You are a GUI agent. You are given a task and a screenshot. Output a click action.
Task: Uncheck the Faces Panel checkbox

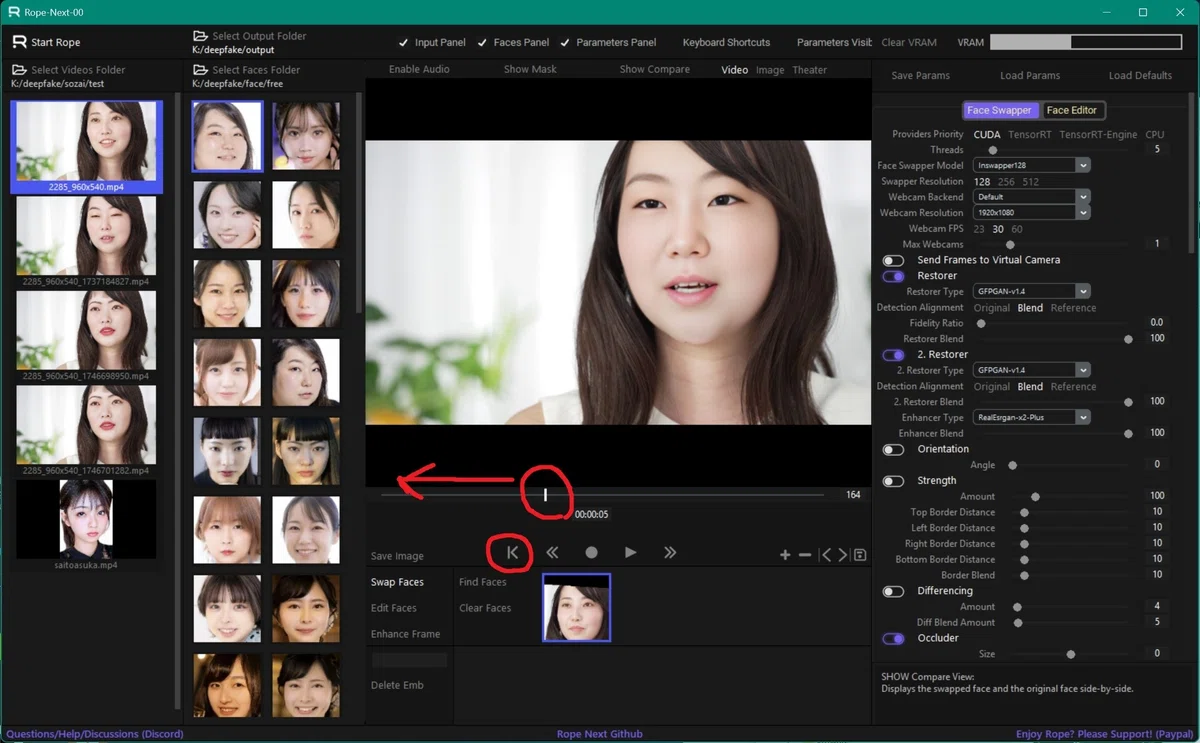click(x=483, y=43)
